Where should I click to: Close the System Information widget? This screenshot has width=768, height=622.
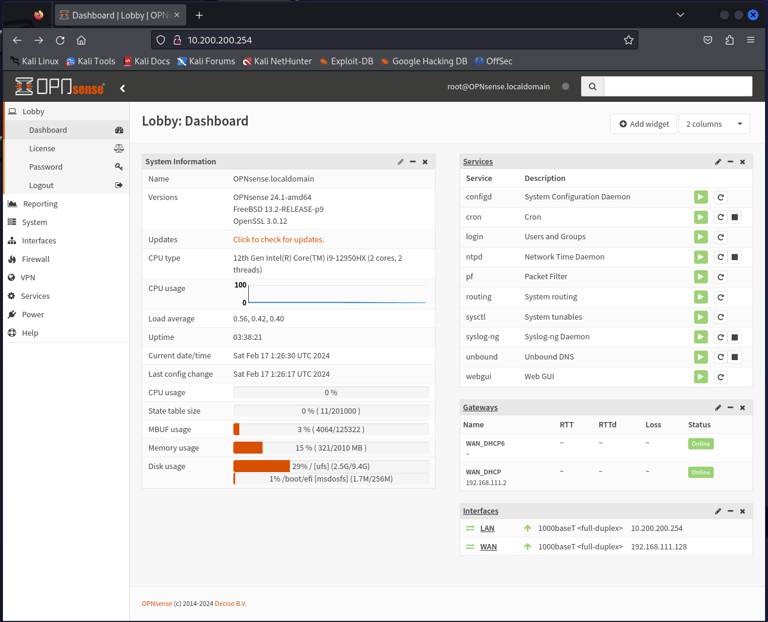pos(425,162)
